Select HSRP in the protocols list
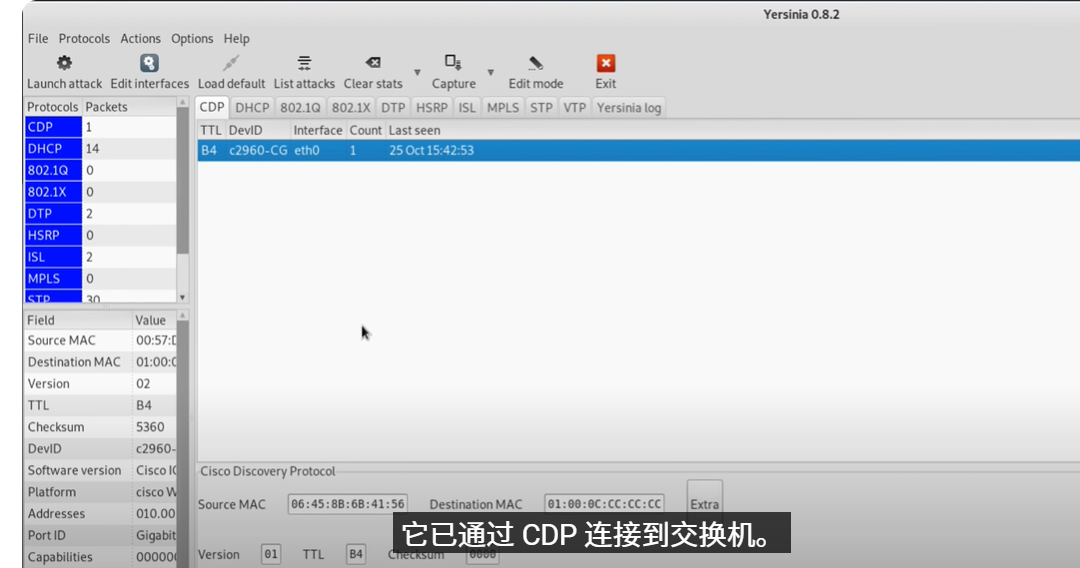This screenshot has width=1080, height=568. tap(101, 235)
